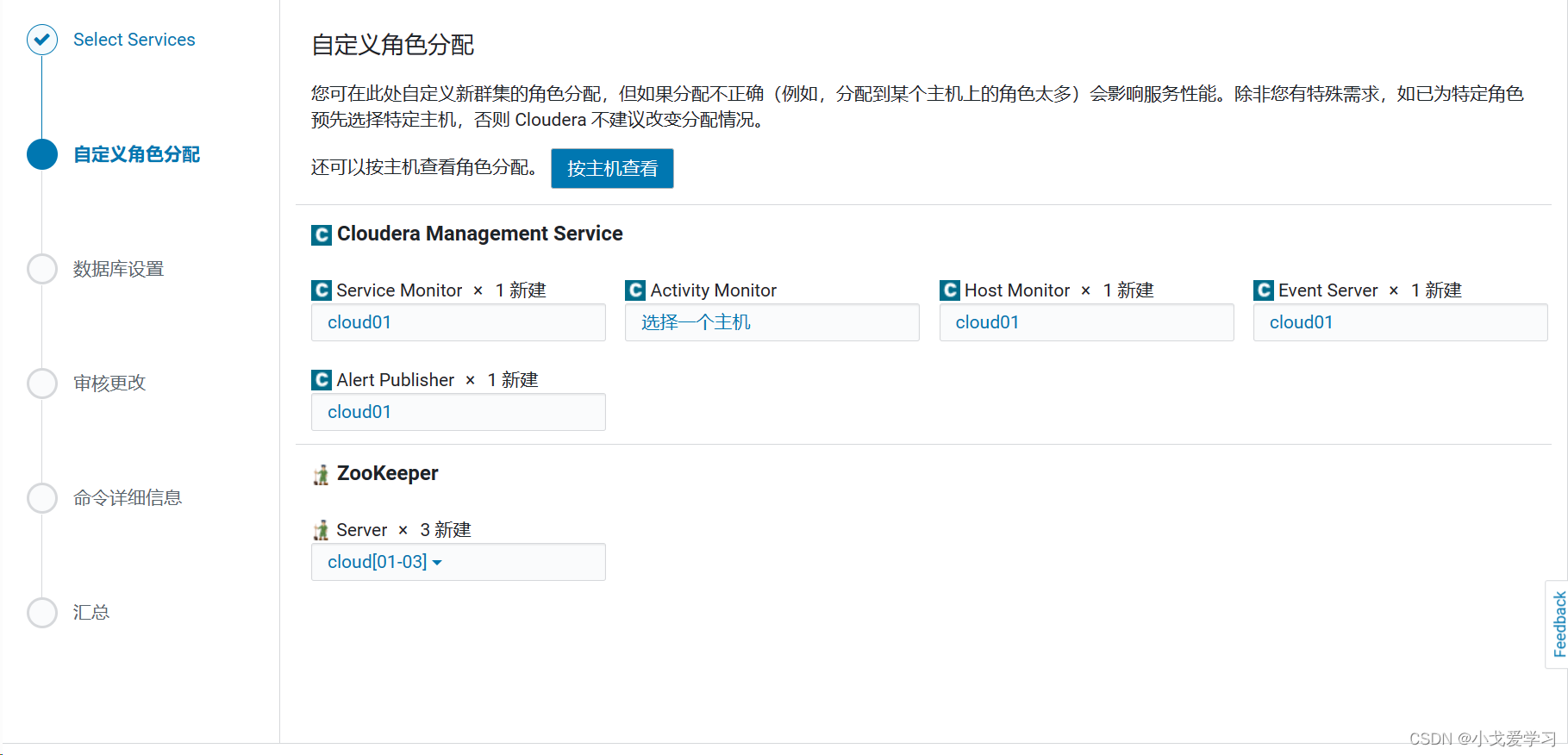Click the Service Monitor role label

pyautogui.click(x=399, y=290)
